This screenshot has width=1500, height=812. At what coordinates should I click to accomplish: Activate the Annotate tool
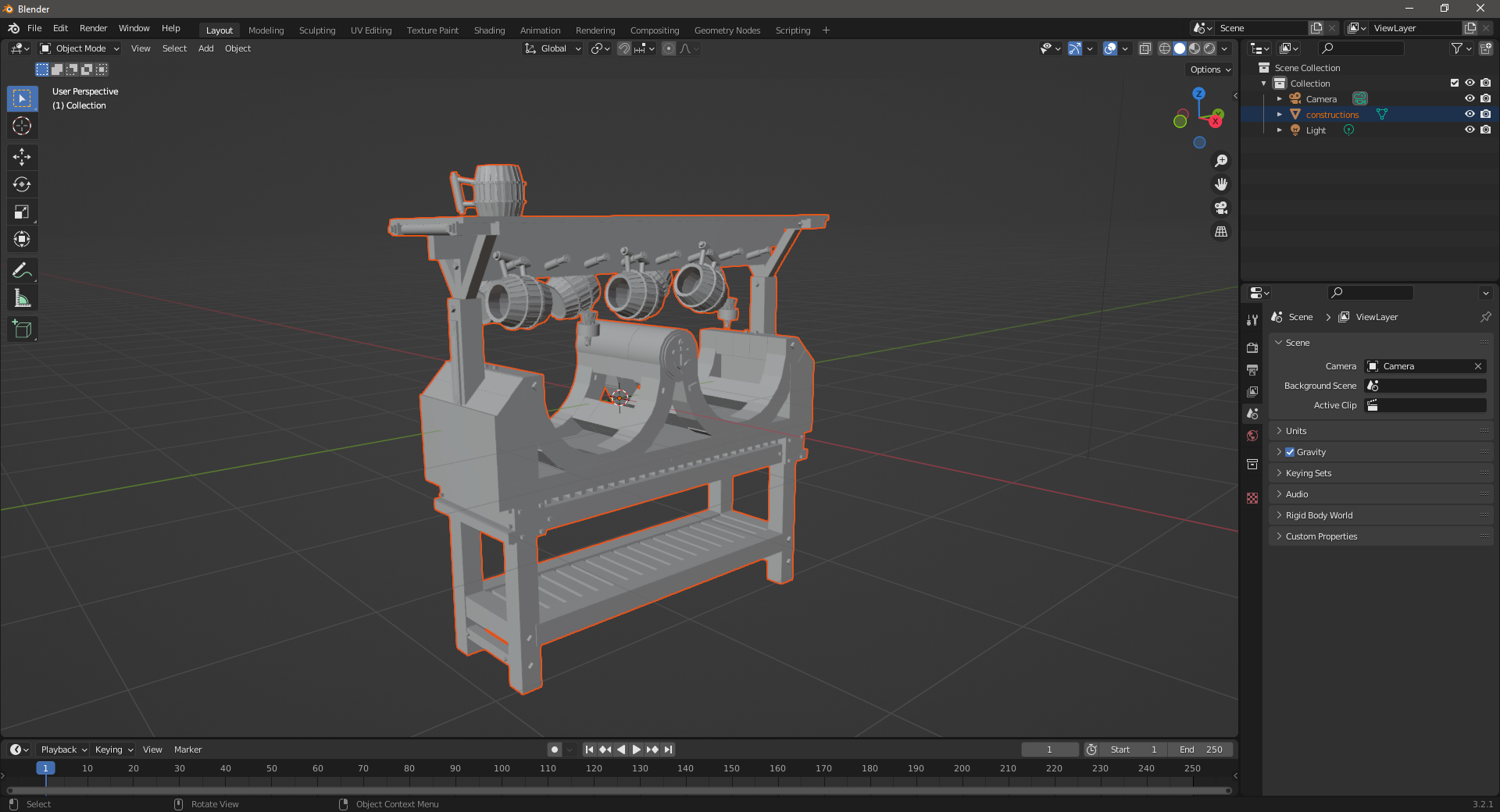(22, 271)
